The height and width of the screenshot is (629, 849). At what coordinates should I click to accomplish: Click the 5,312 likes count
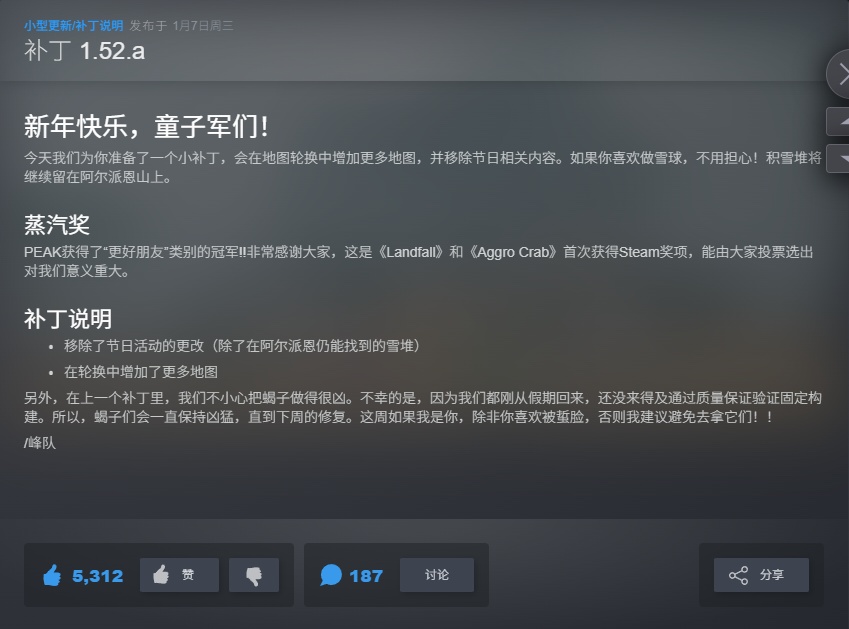(97, 576)
